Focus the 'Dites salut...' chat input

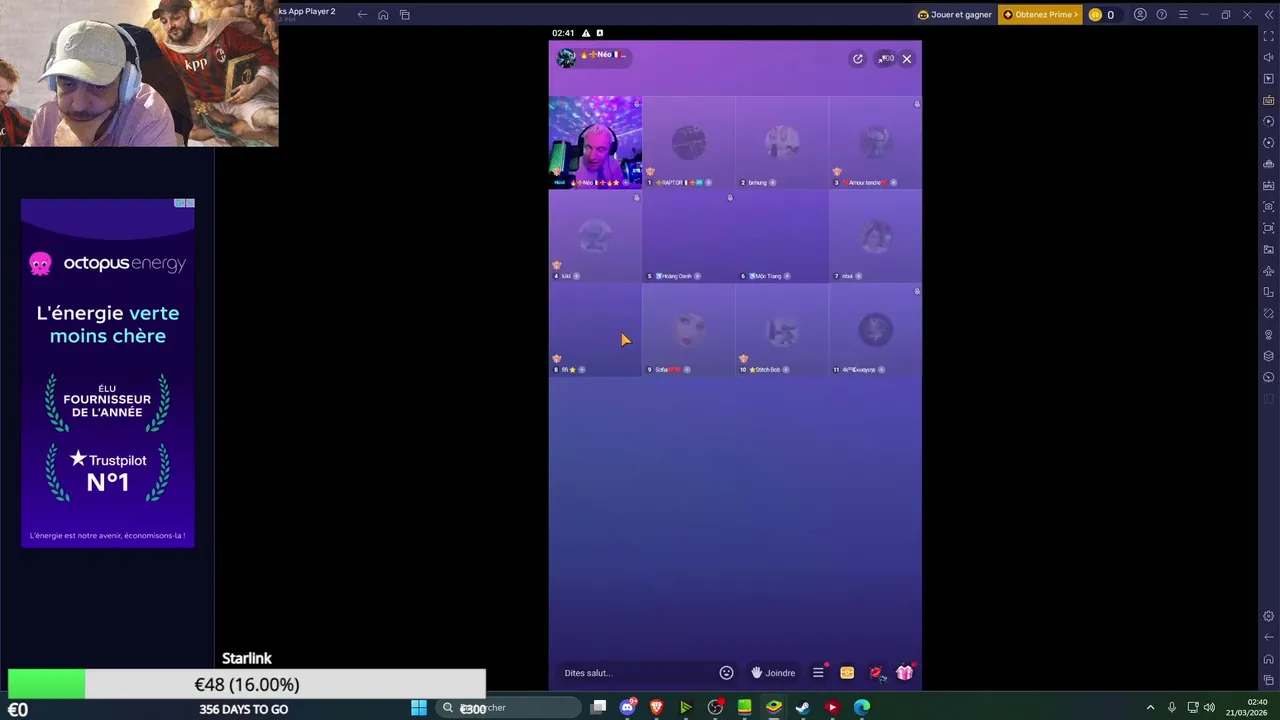[x=635, y=673]
